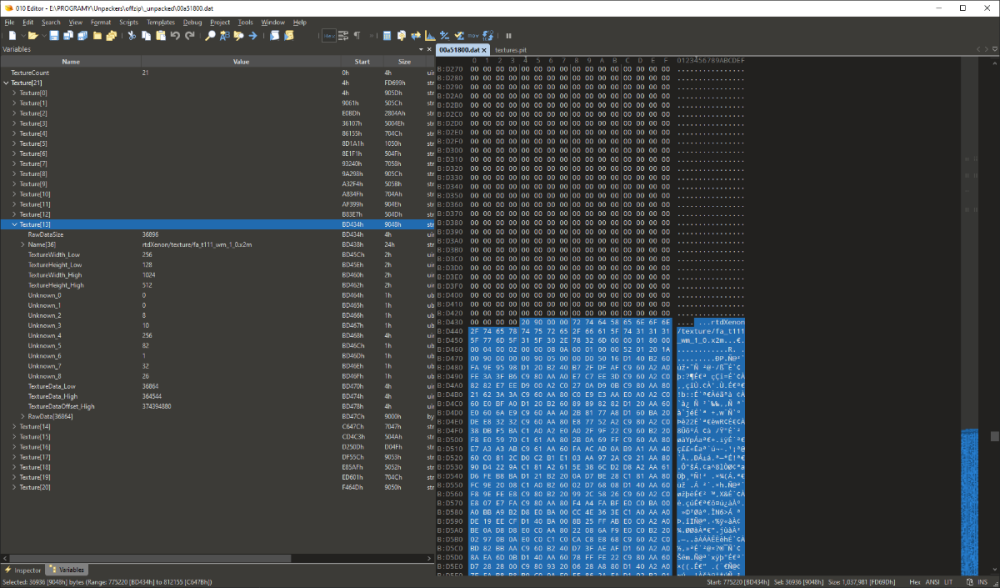Click the Histogram chart icon
Viewport: 1000px width, 588px height.
tap(430, 35)
